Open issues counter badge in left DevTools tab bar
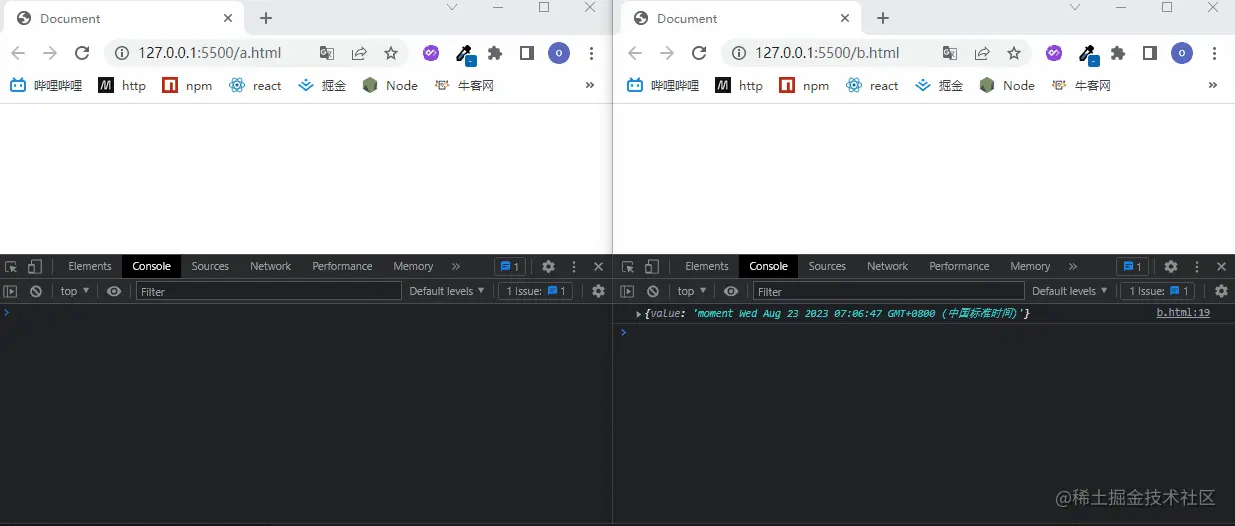 click(x=510, y=266)
